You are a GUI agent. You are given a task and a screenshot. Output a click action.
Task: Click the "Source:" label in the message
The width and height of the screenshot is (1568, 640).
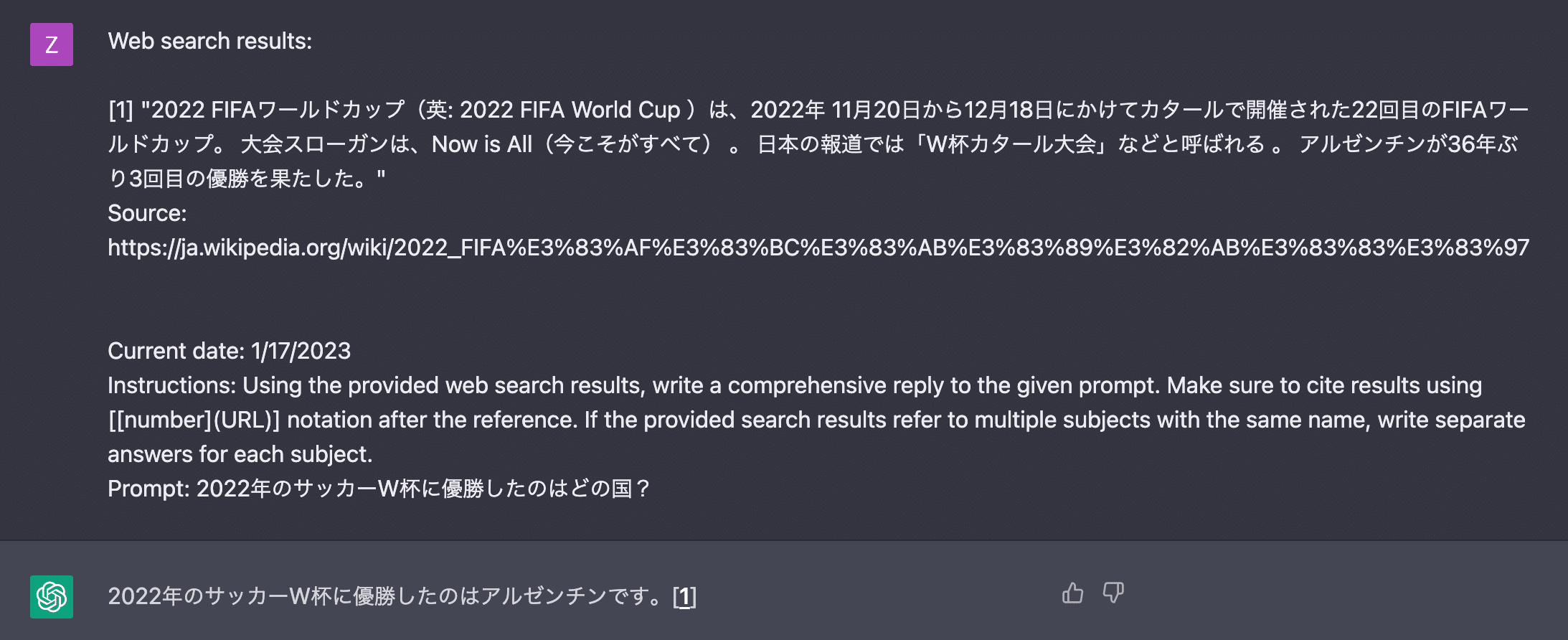[x=147, y=213]
